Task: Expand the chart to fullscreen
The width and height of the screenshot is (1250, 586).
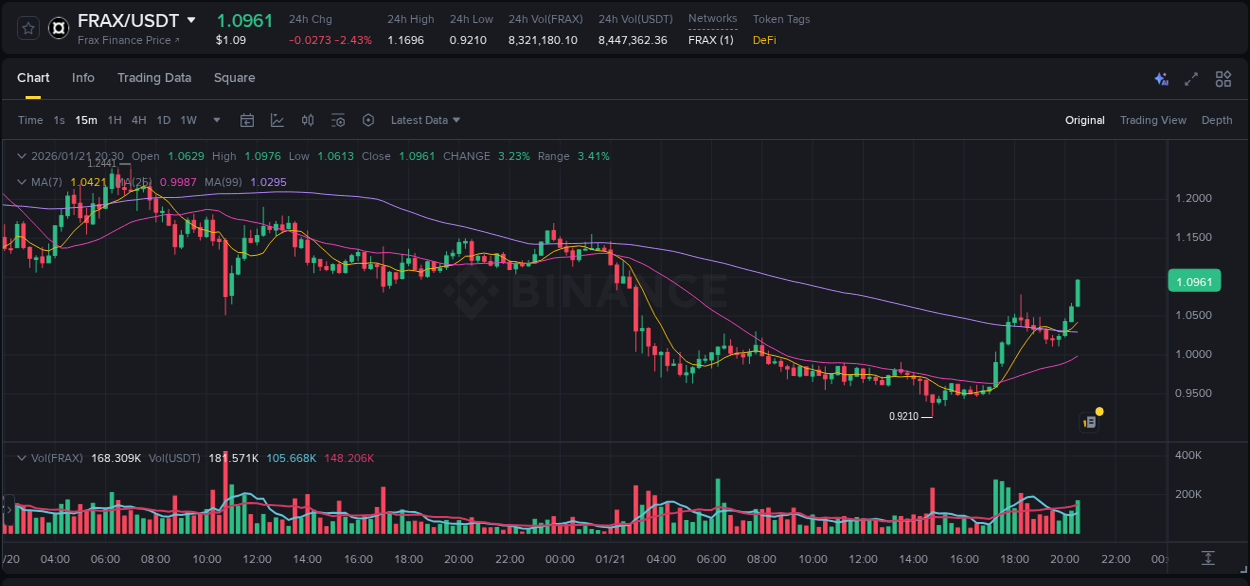Action: point(1191,77)
